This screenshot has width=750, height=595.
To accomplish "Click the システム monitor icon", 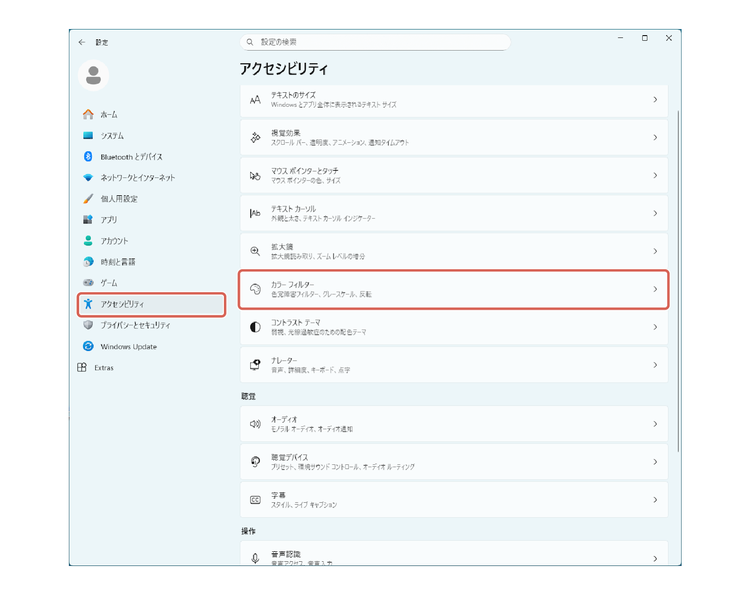I will [x=88, y=135].
